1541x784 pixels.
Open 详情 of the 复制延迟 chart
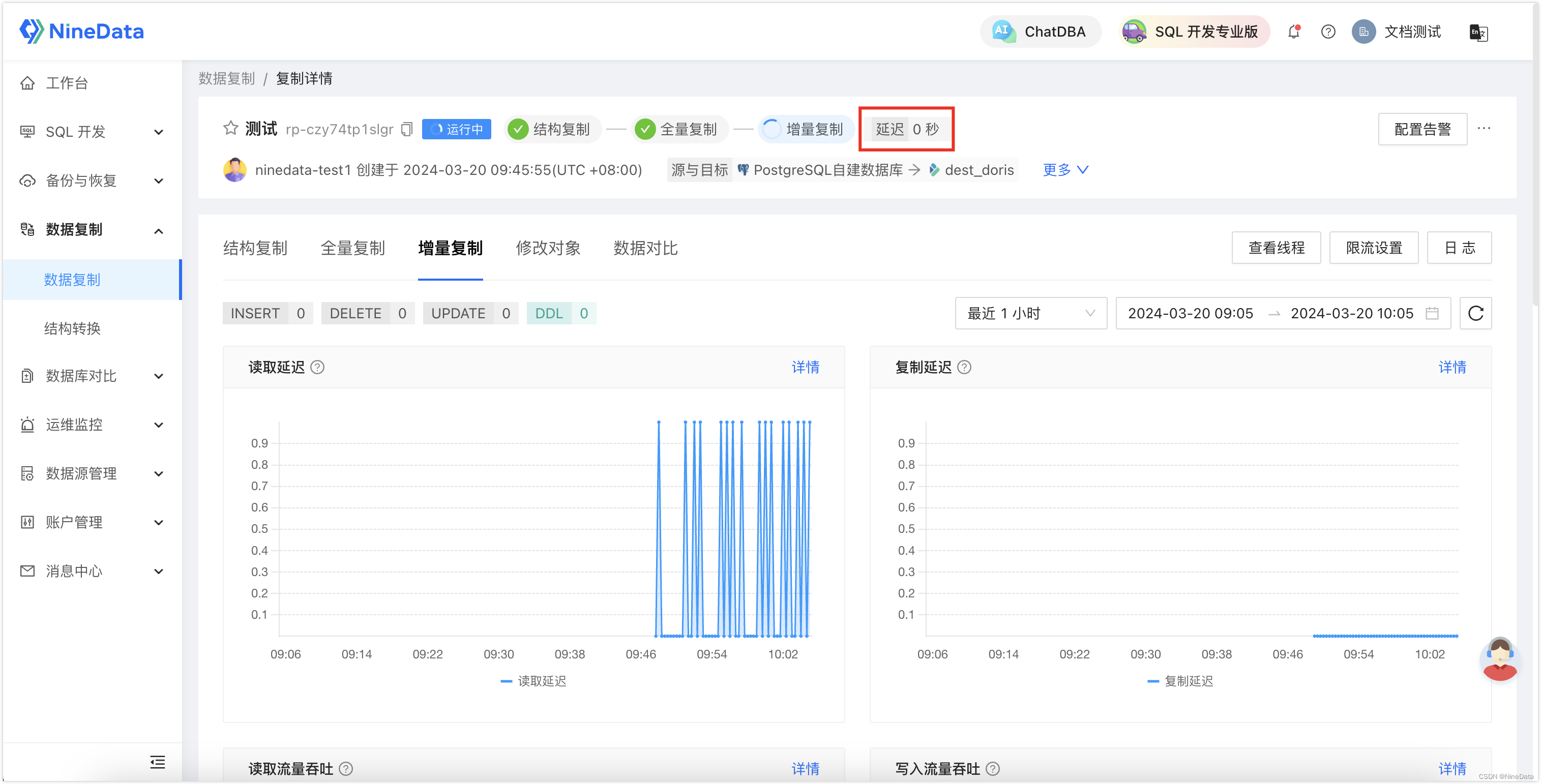click(x=1453, y=367)
